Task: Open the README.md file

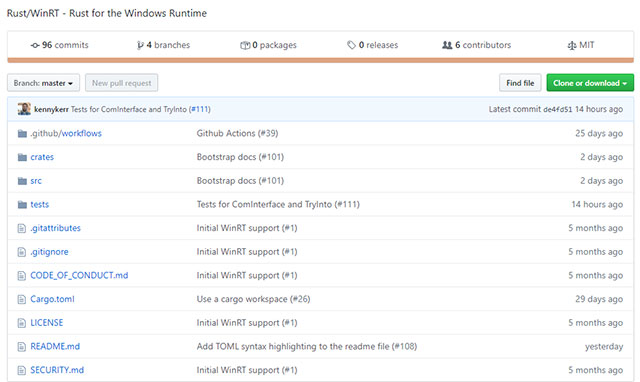Action: [x=55, y=346]
